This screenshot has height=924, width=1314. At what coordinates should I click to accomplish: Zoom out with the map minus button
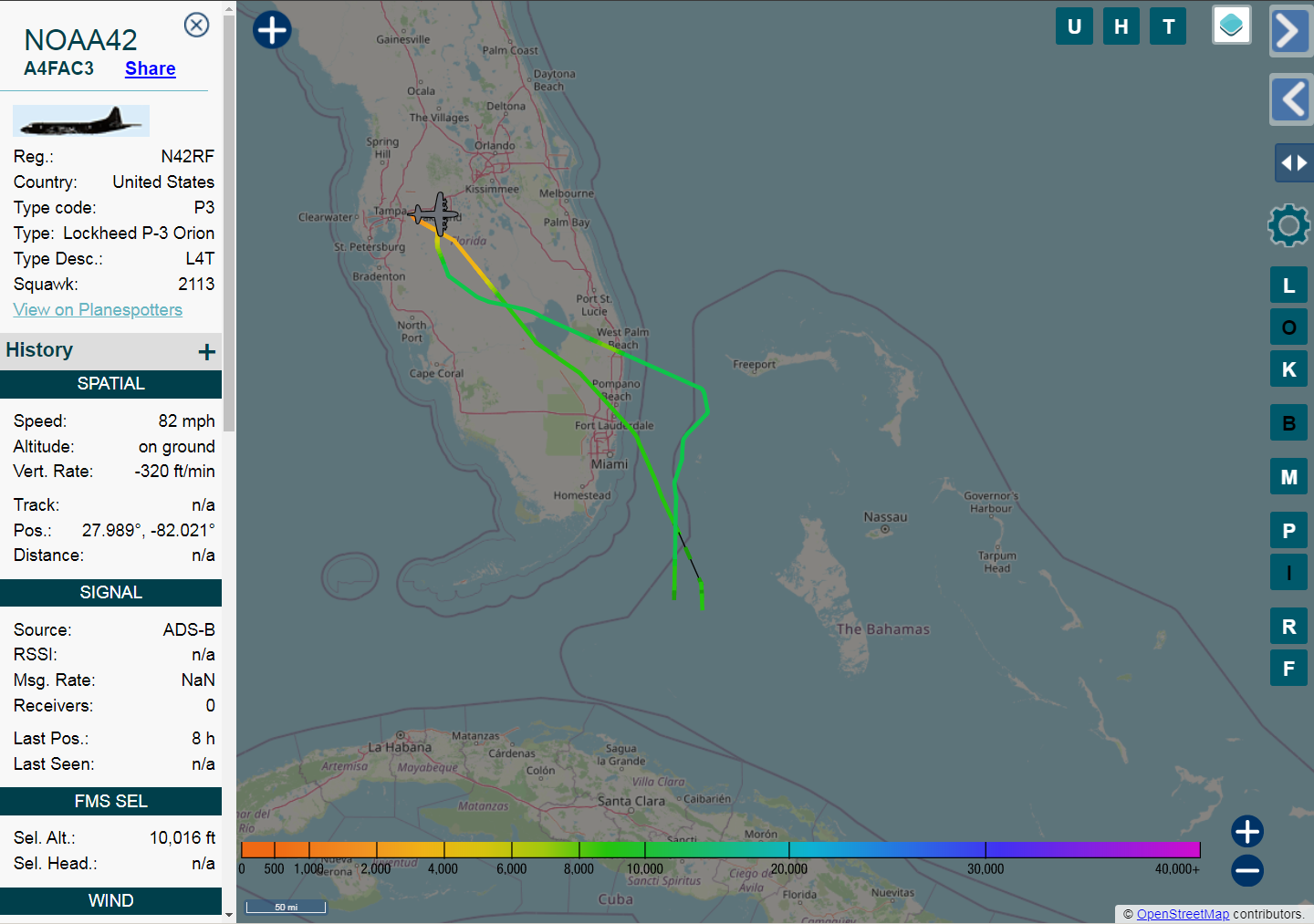tap(1247, 871)
